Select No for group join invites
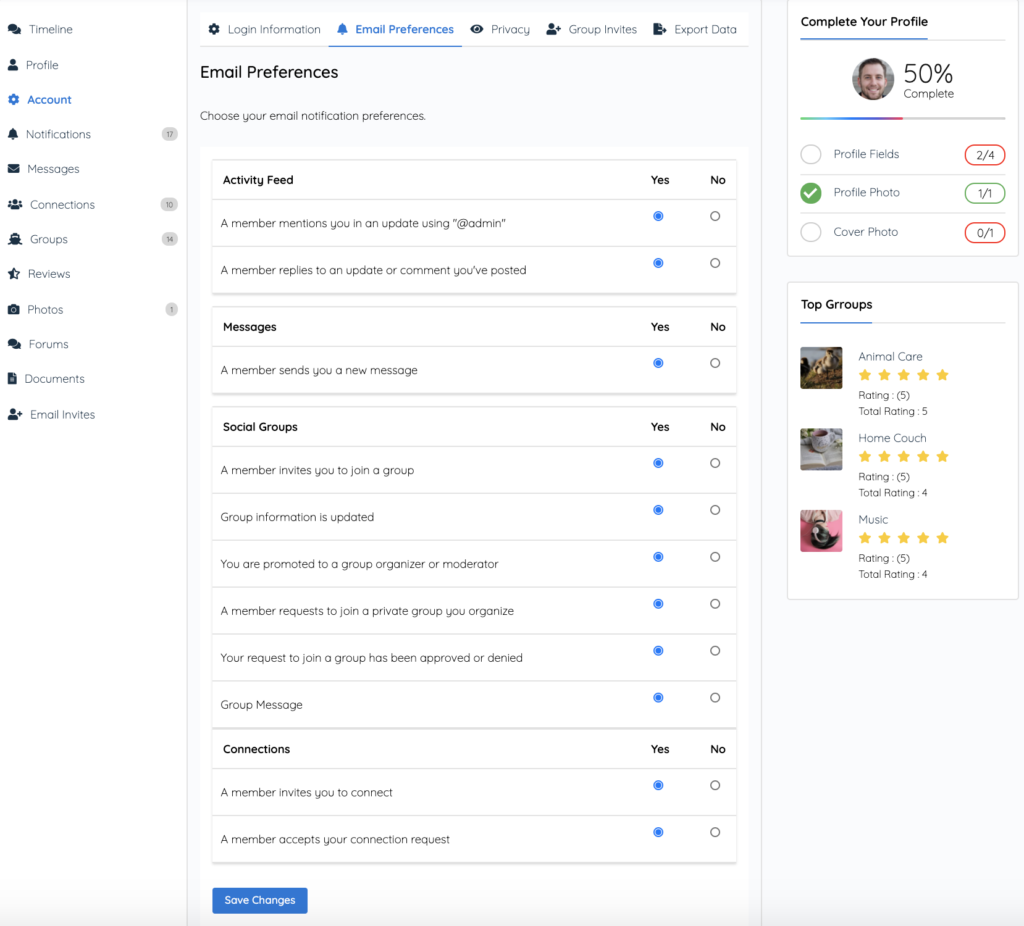Image resolution: width=1024 pixels, height=926 pixels. point(715,463)
